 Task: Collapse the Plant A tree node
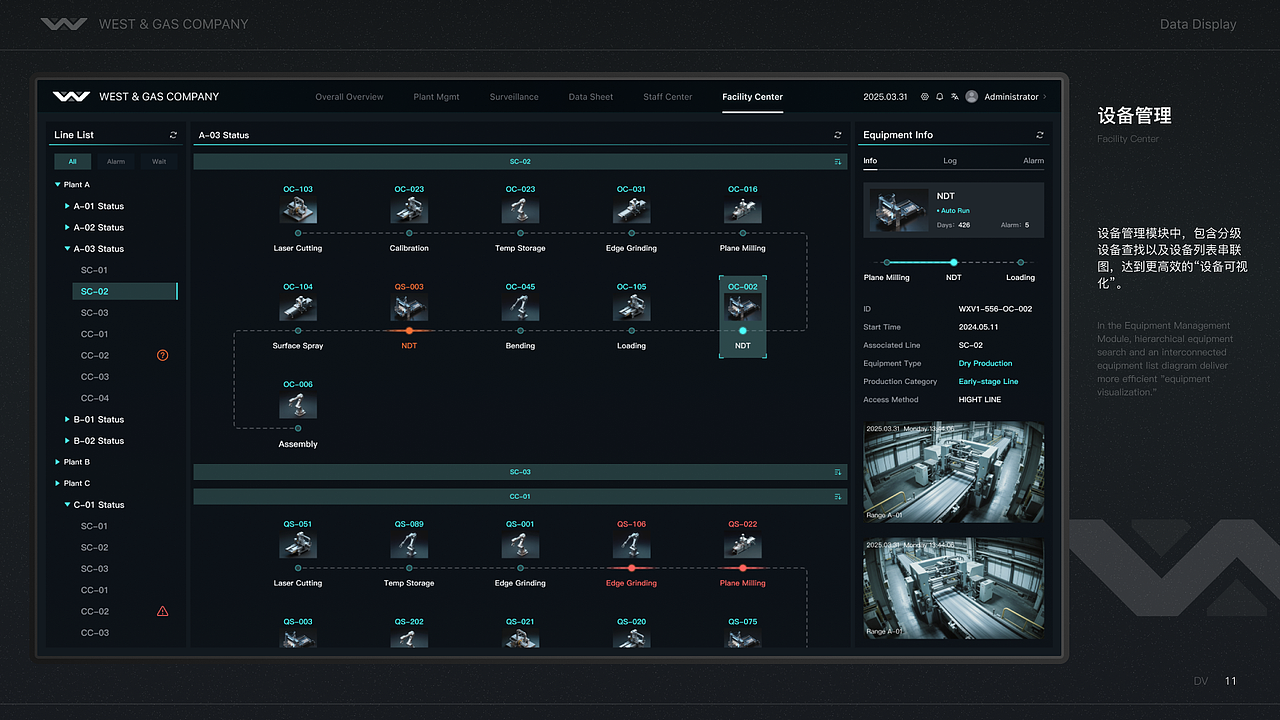[x=57, y=184]
